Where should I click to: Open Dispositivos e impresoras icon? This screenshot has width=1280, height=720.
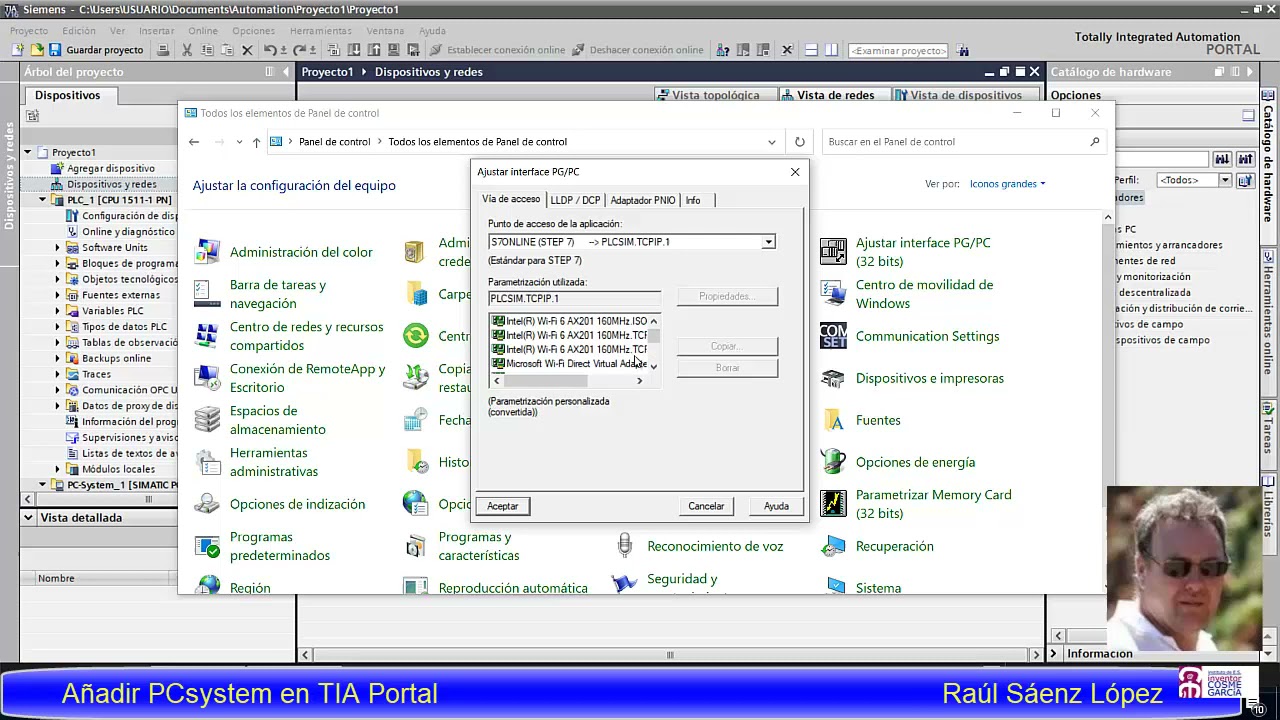(833, 378)
